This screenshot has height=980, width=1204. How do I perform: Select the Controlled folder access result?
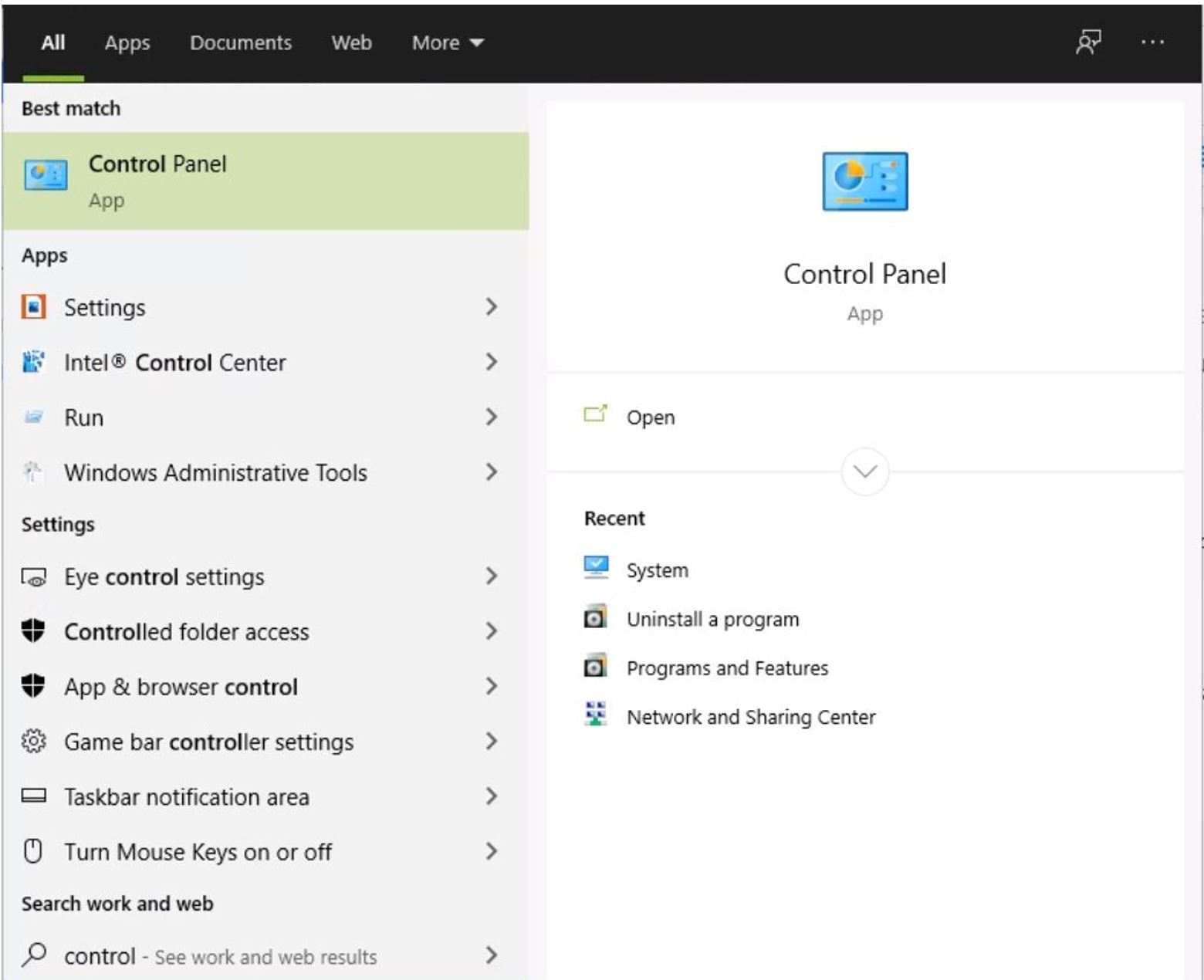pos(265,631)
